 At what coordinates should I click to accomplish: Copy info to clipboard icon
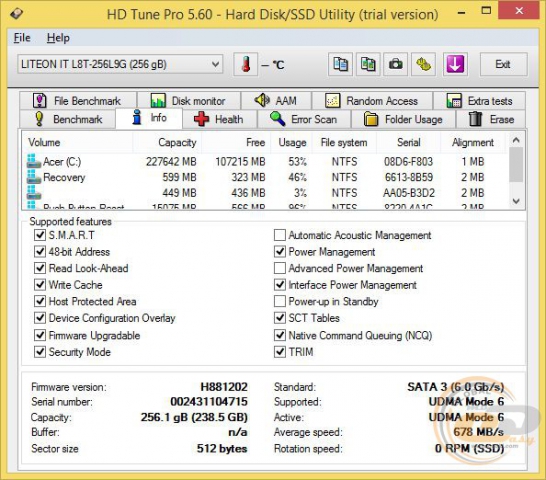tap(340, 64)
